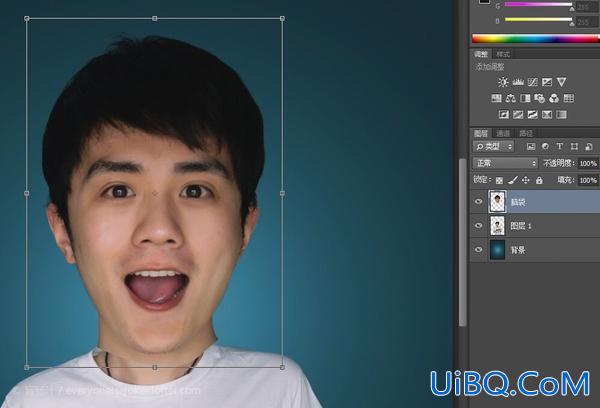Click the right-middle transform handle

(x=282, y=193)
